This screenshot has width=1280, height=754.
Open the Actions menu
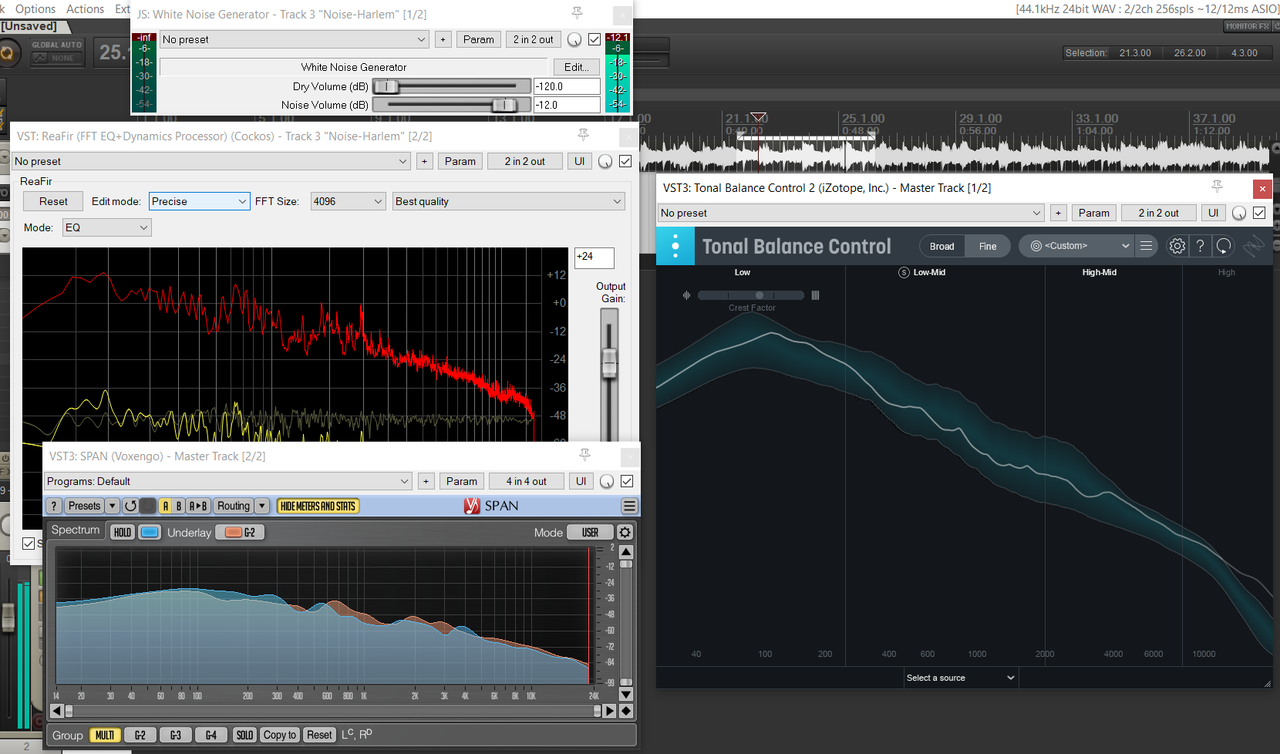(x=85, y=8)
